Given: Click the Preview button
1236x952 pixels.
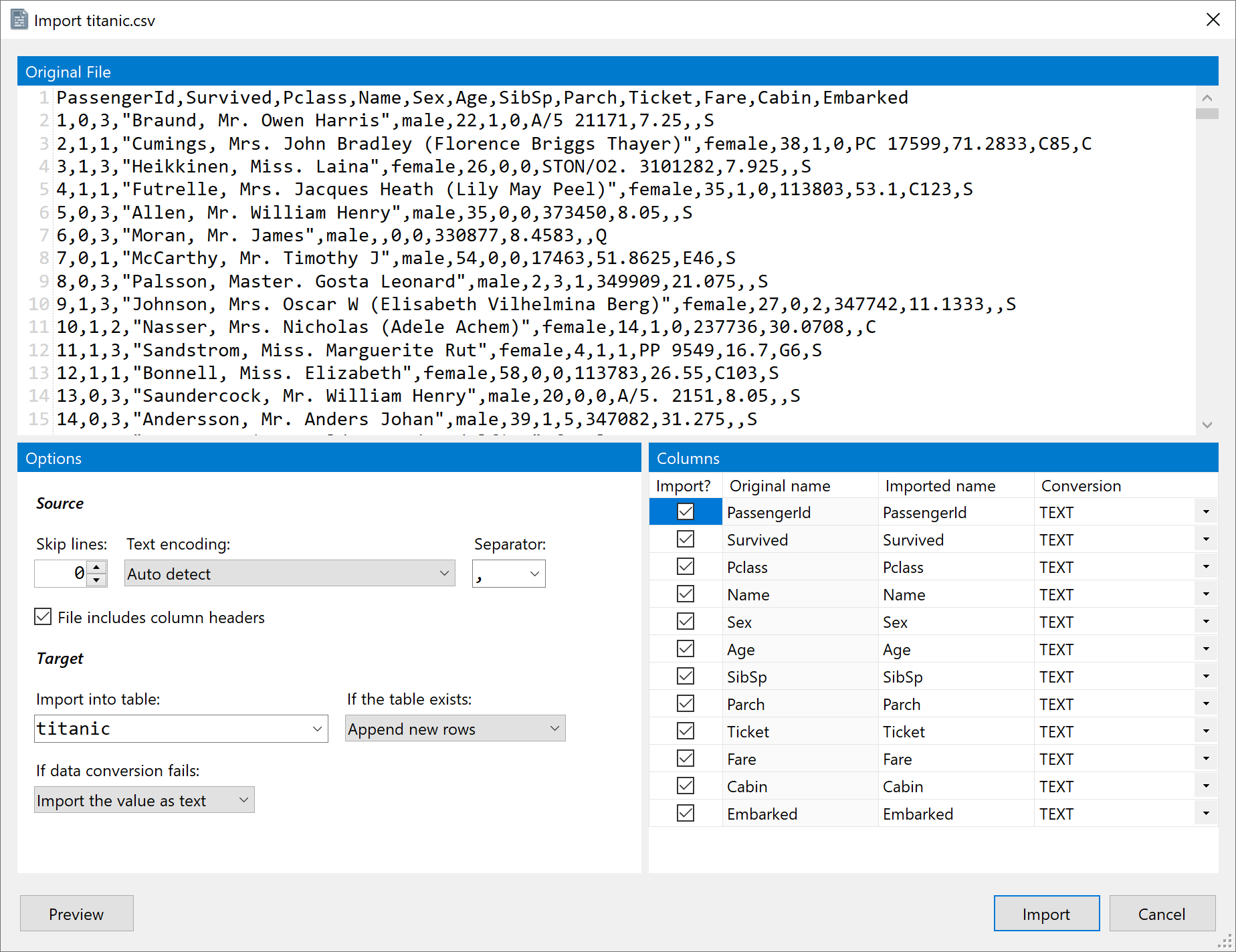Looking at the screenshot, I should point(76,913).
